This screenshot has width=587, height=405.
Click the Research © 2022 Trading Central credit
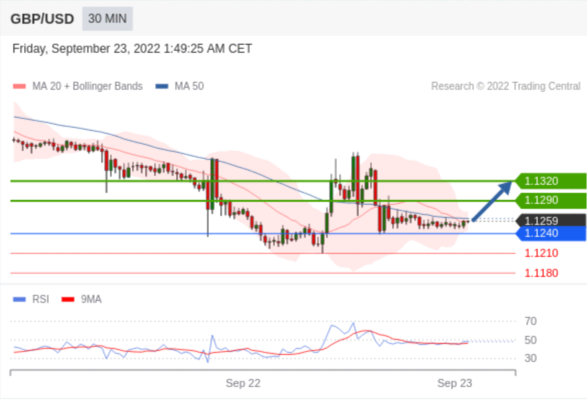(506, 86)
